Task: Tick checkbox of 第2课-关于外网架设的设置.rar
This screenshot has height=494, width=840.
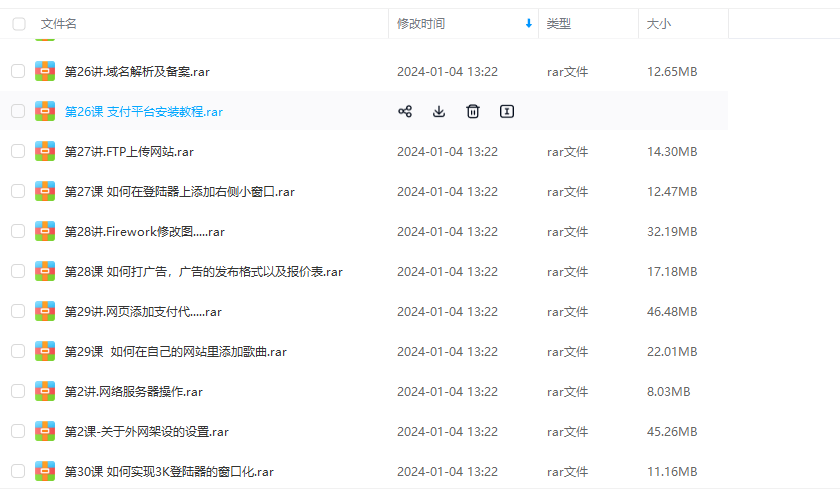Action: (18, 431)
